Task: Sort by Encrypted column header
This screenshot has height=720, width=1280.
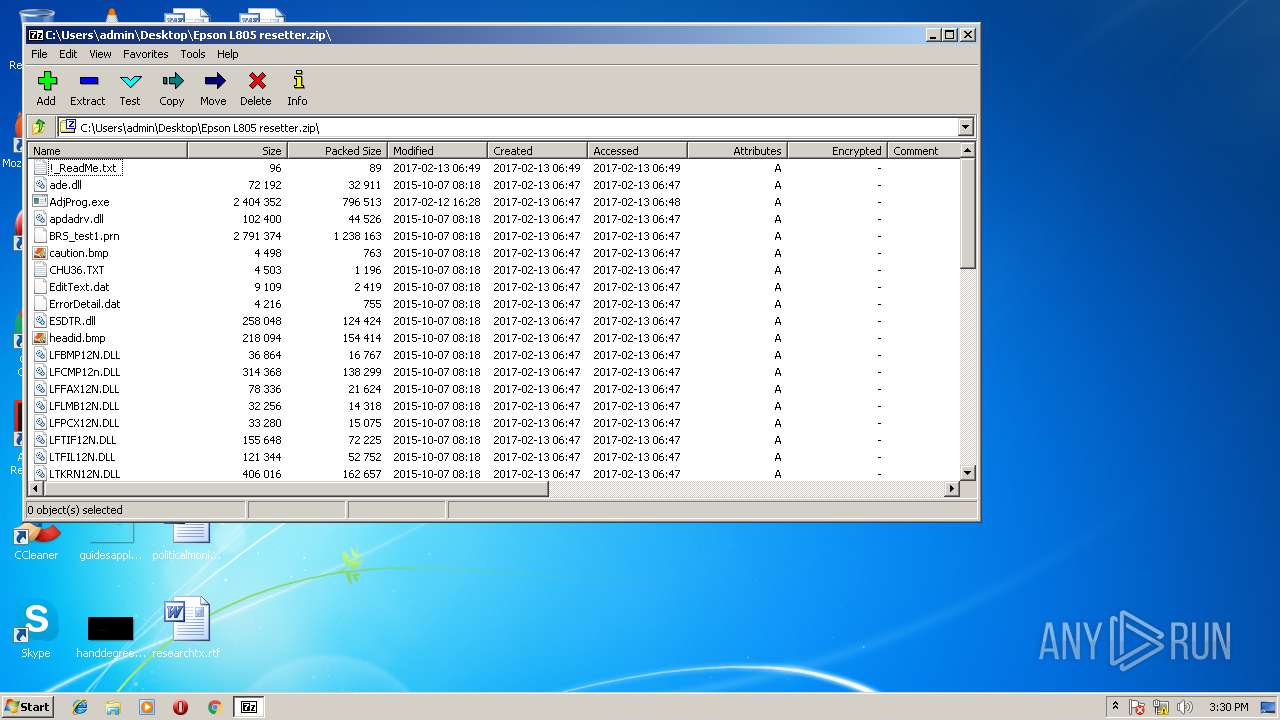Action: click(837, 151)
